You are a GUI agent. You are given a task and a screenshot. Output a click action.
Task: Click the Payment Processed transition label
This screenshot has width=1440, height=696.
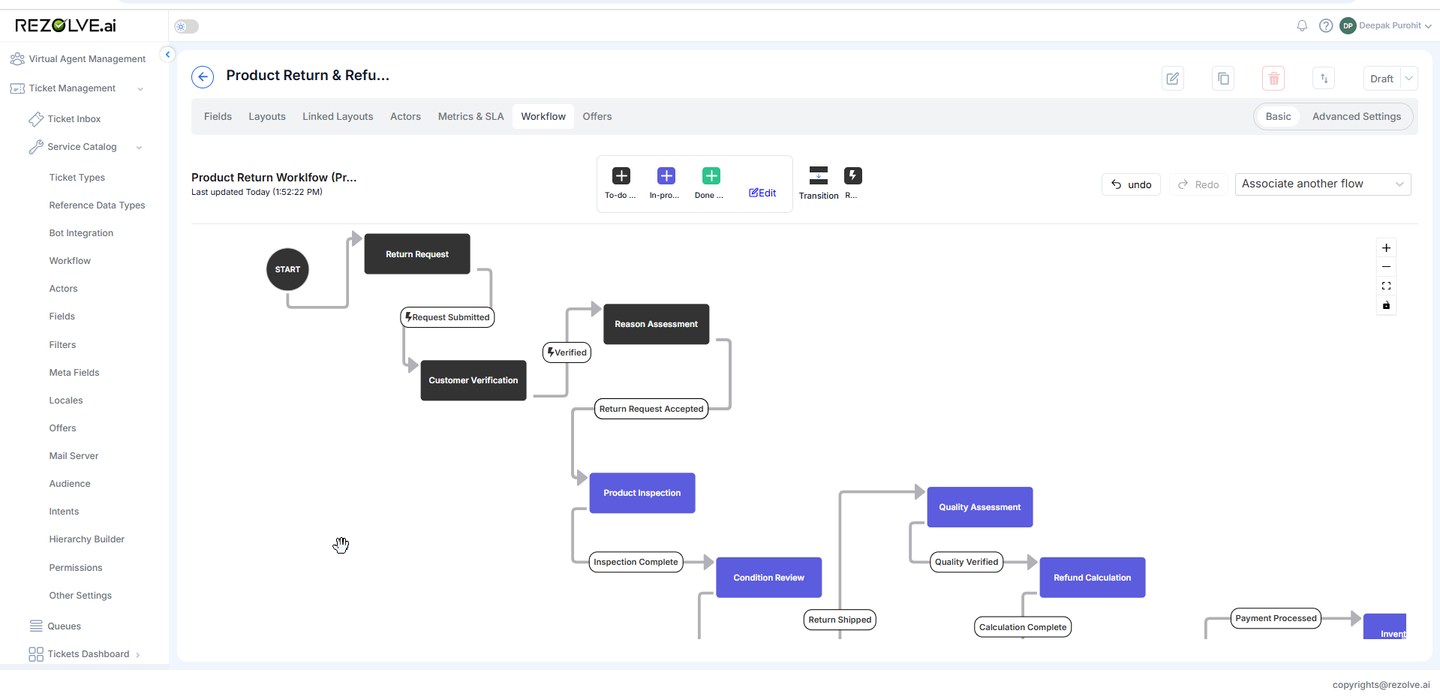pos(1276,618)
